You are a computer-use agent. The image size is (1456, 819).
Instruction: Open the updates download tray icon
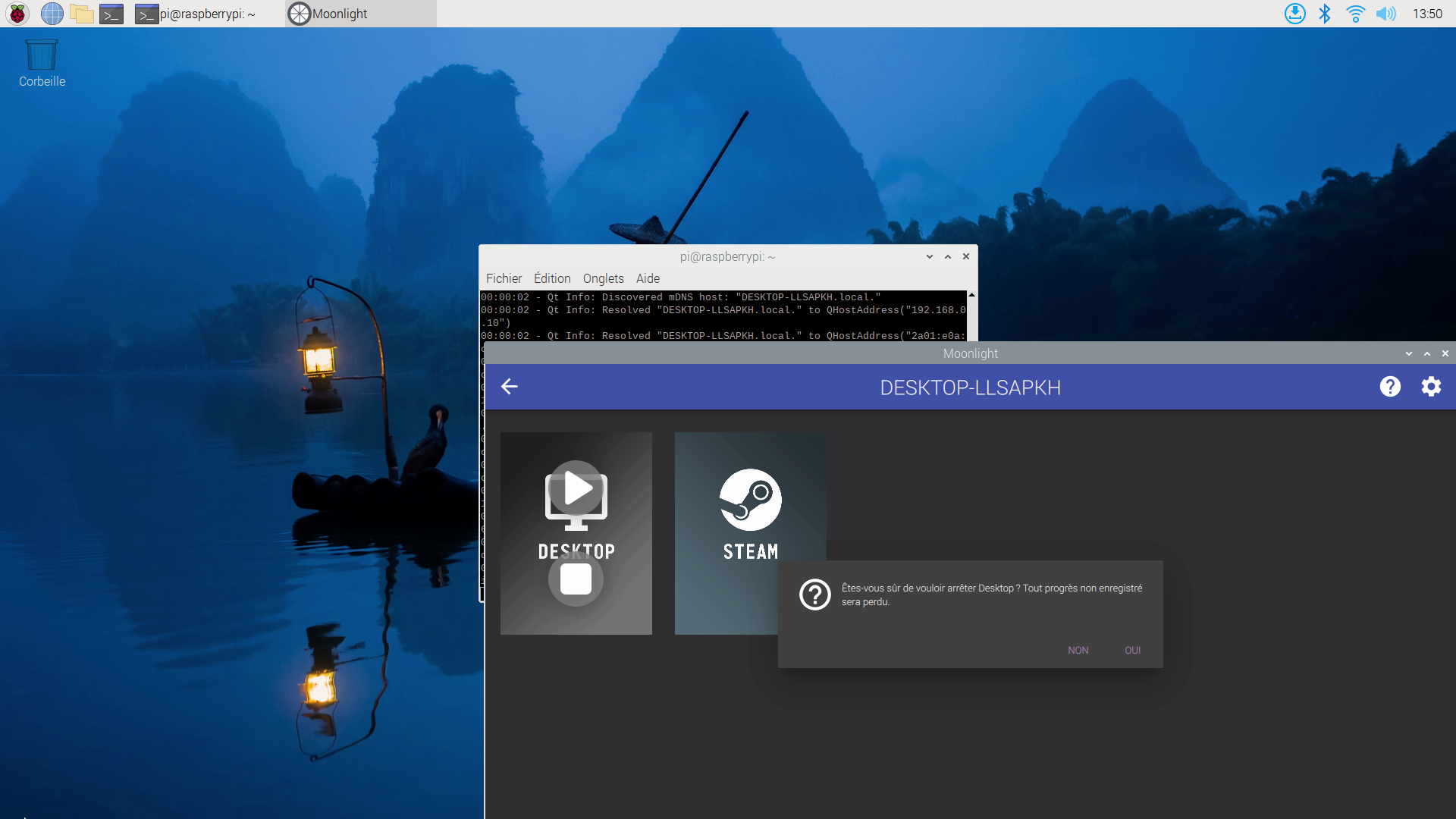pyautogui.click(x=1295, y=13)
